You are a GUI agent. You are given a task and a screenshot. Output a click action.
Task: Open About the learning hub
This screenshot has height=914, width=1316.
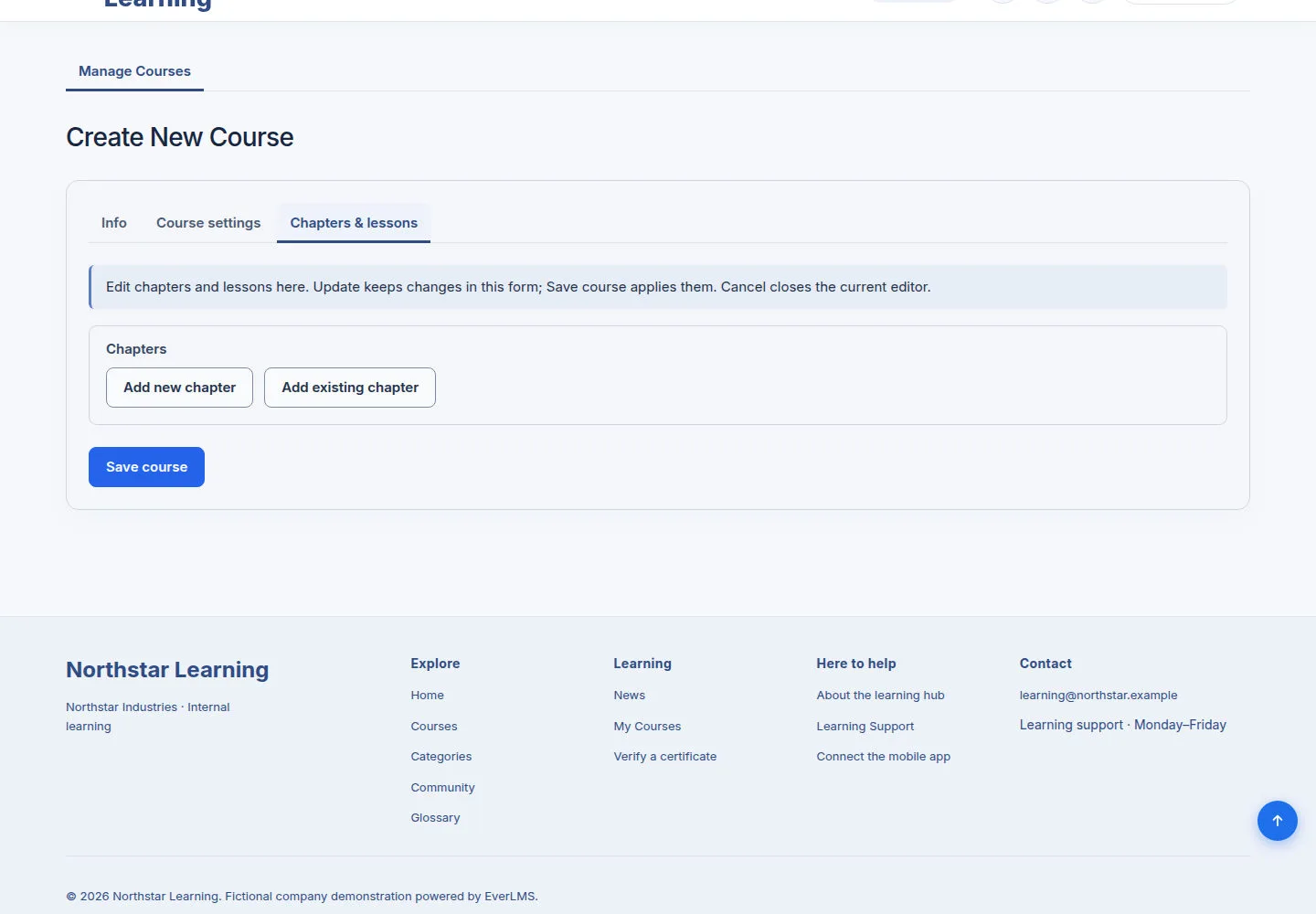[x=881, y=696]
